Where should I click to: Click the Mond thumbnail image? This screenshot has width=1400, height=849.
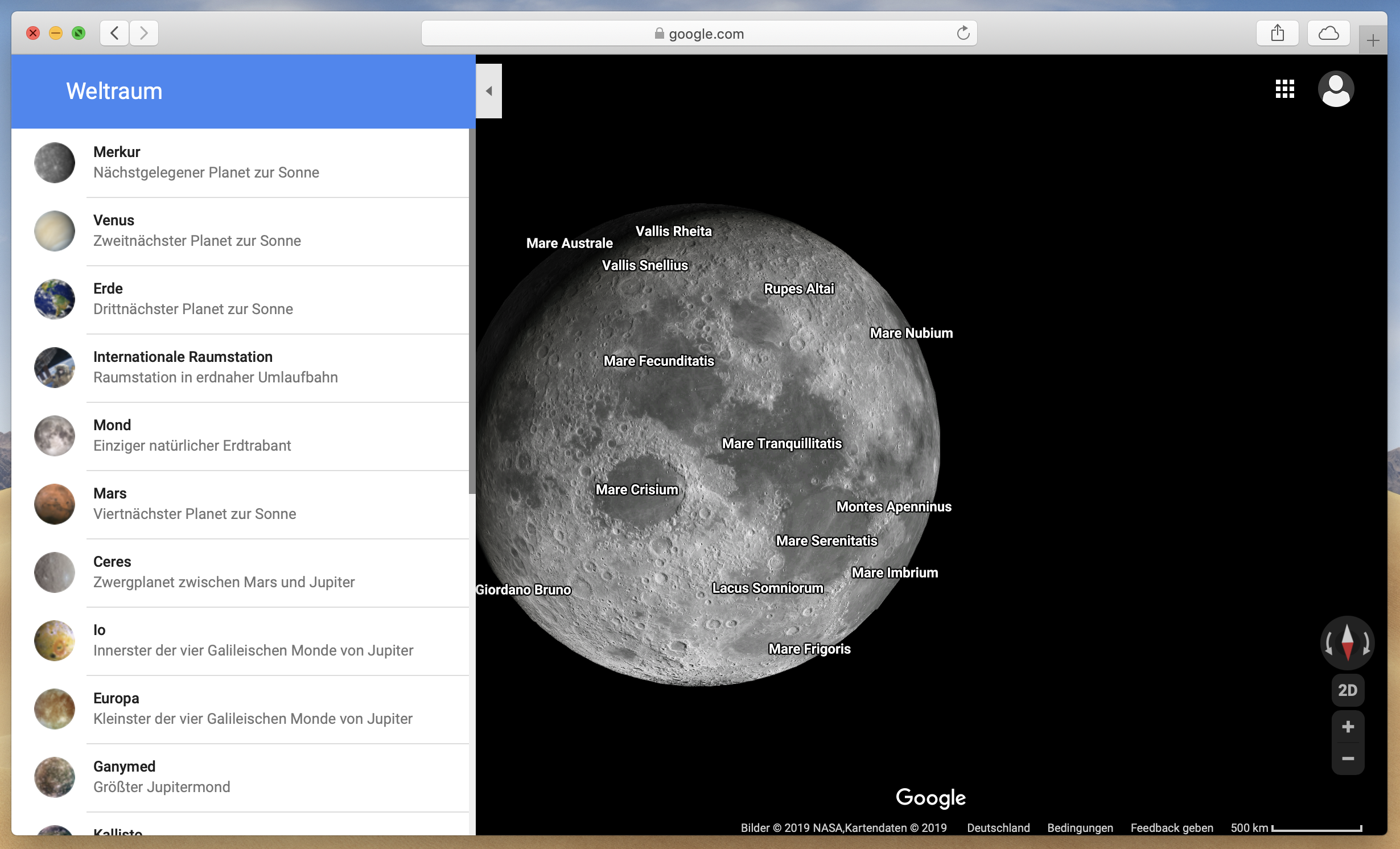click(x=55, y=436)
